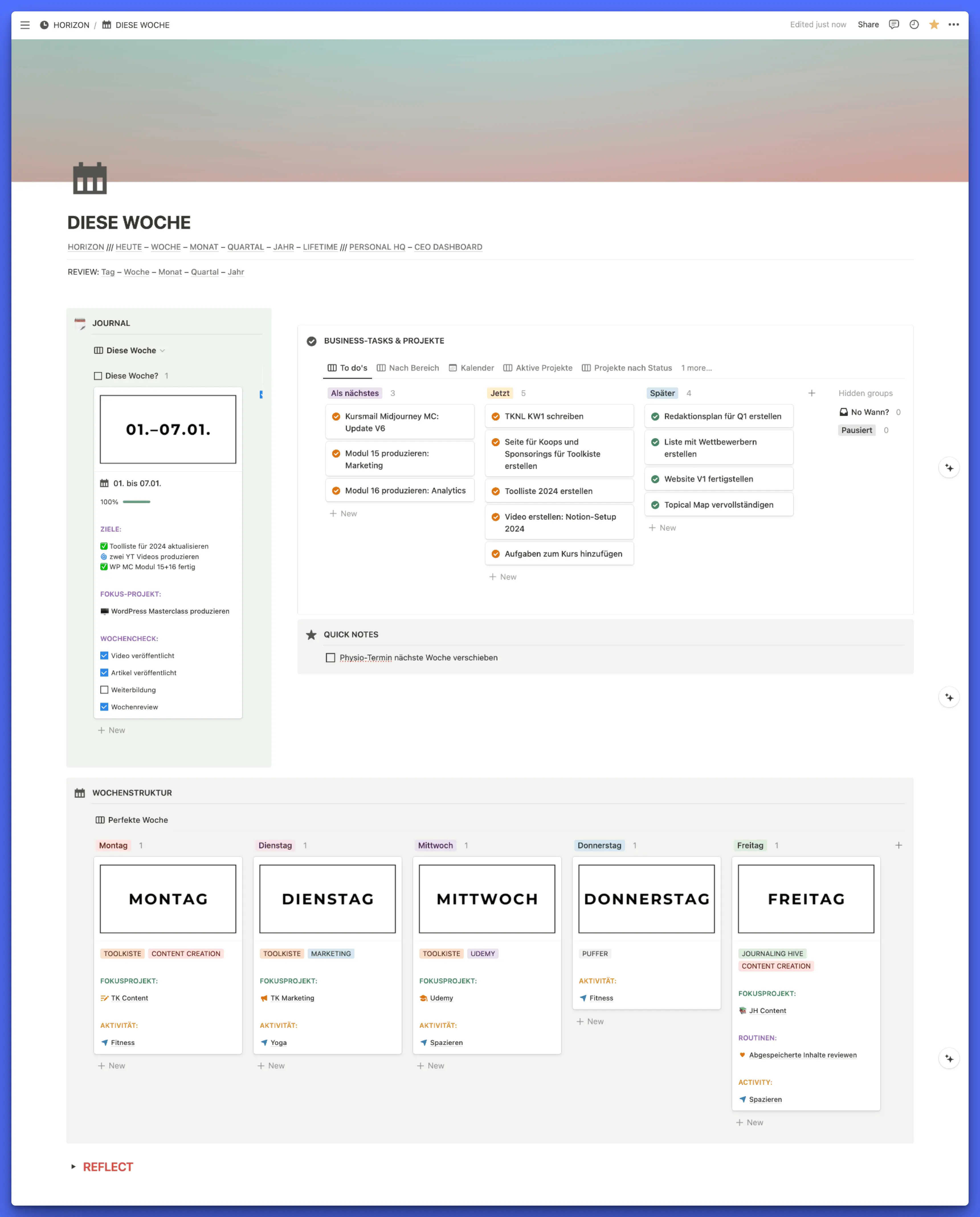Viewport: 980px width, 1217px height.
Task: Add a new board group with plus icon
Action: [x=811, y=393]
